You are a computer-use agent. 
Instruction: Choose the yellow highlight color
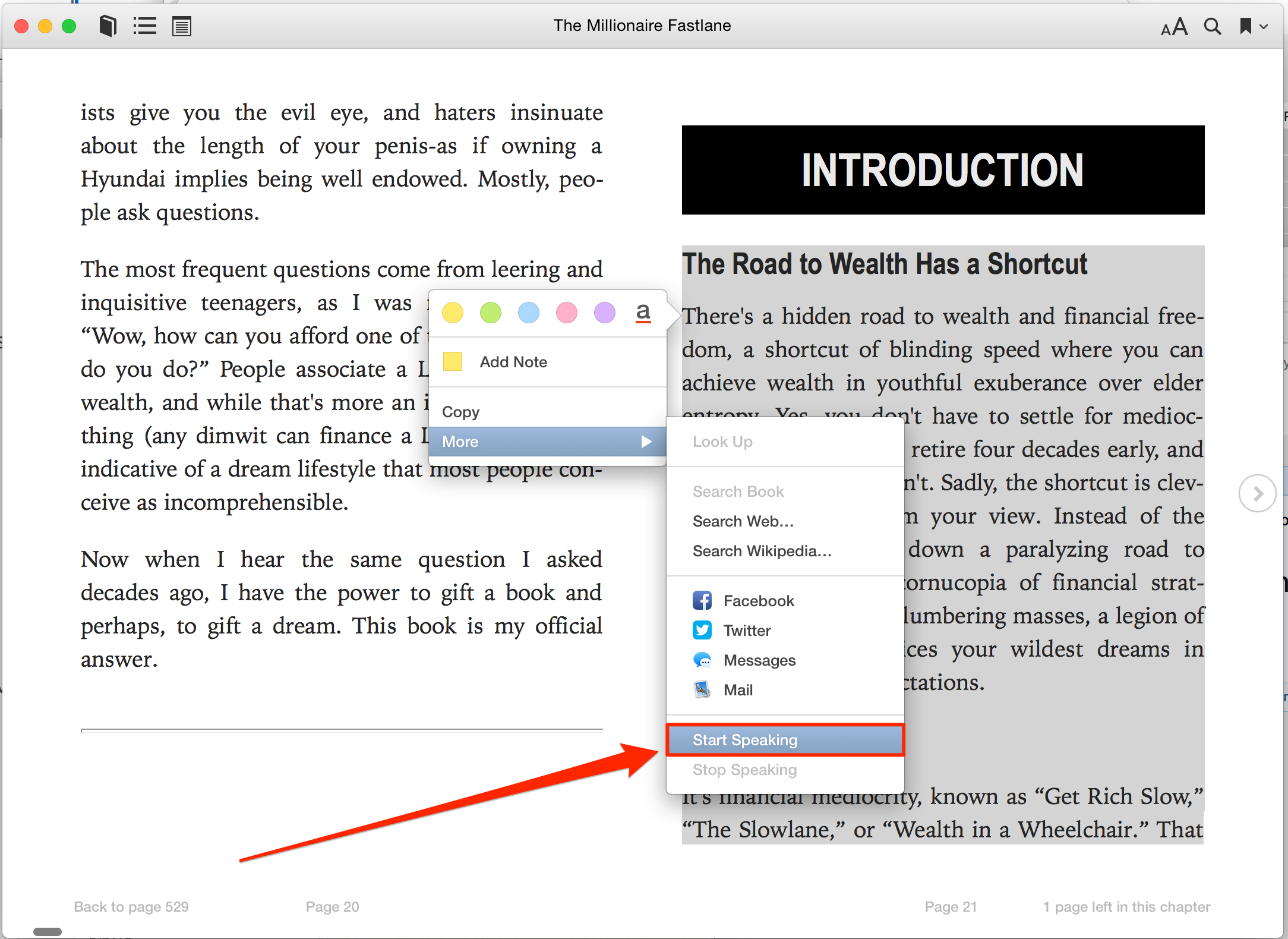[x=453, y=313]
